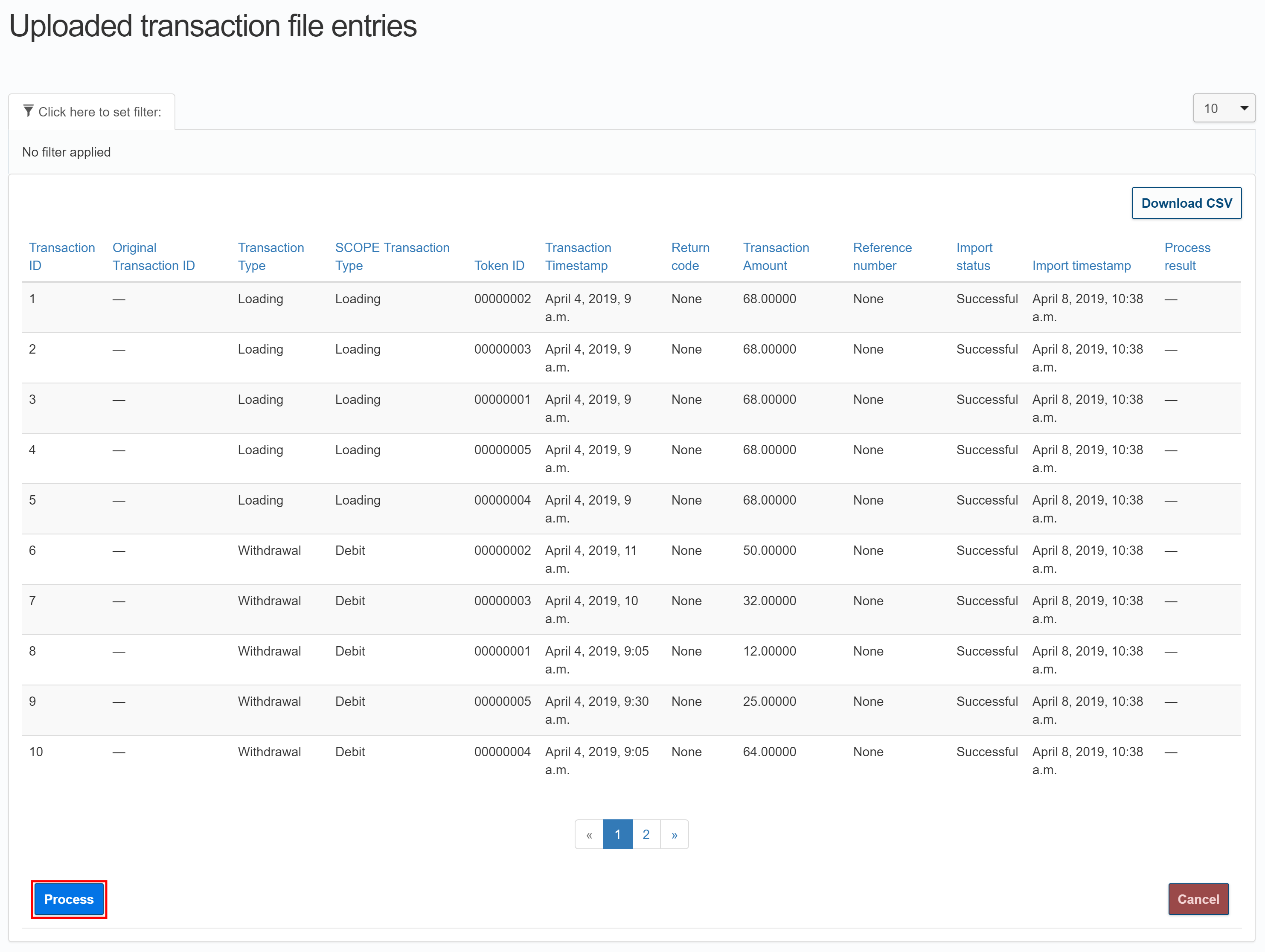Viewport: 1265px width, 952px height.
Task: Click Token ID 00000005 in row 4
Action: tap(502, 450)
